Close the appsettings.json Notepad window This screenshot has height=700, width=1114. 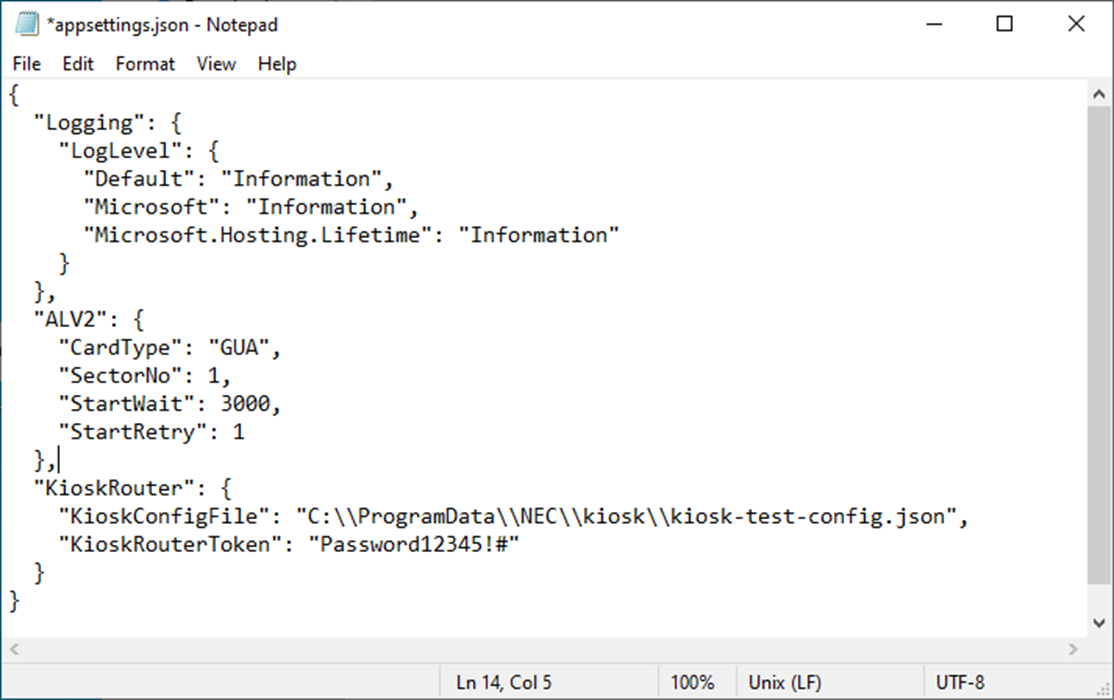click(x=1076, y=24)
